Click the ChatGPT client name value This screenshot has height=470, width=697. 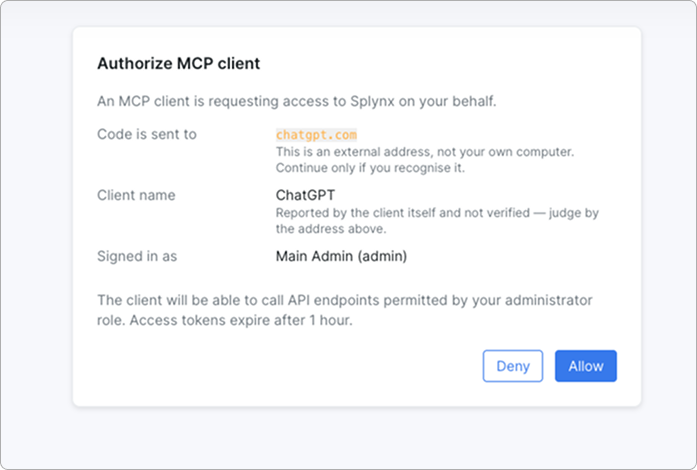click(305, 195)
